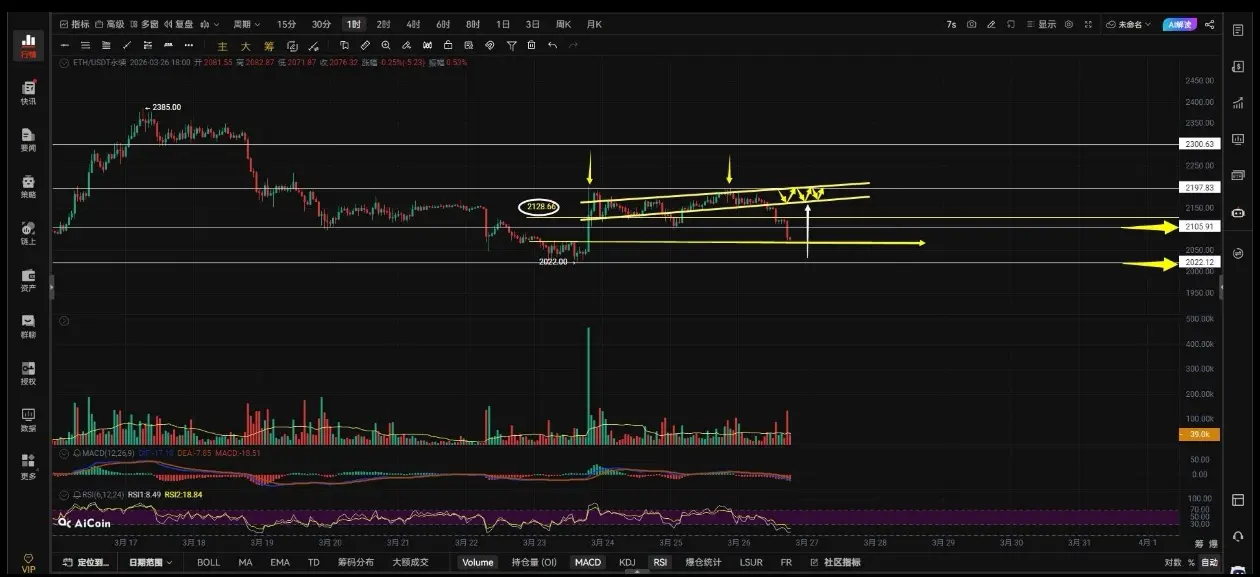
Task: Switch to the 30分 timeframe
Action: [x=321, y=24]
